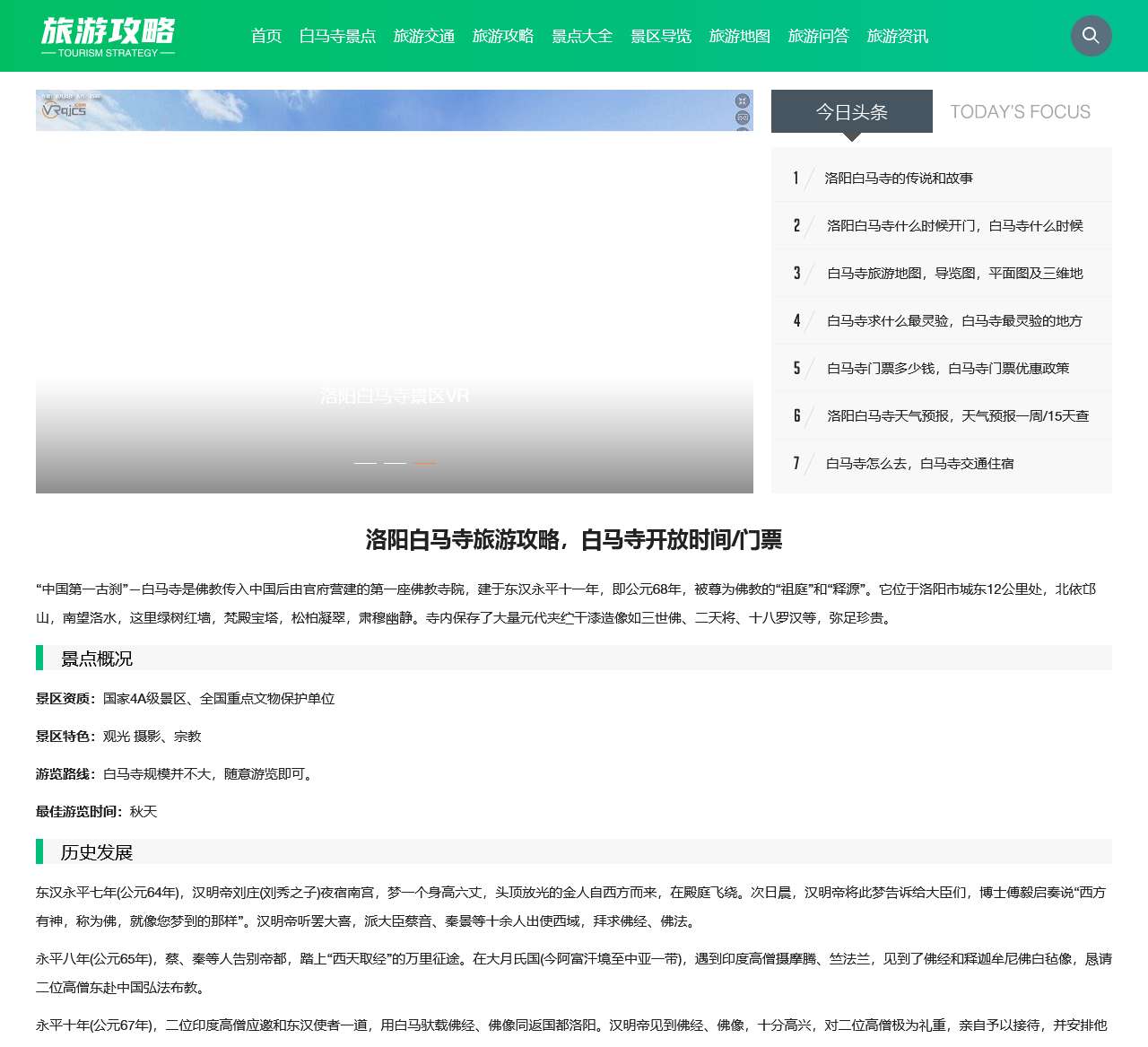Open the 首页 menu item
Viewport: 1148px width, 1047px height.
pos(265,36)
